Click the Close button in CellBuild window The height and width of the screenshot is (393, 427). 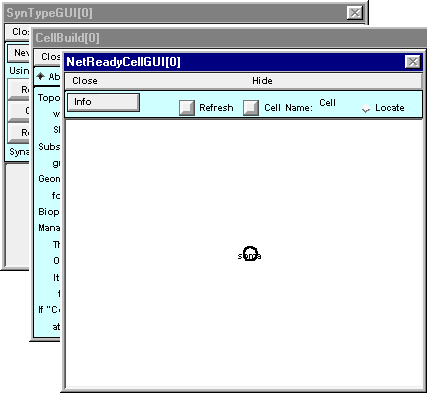tap(50, 57)
